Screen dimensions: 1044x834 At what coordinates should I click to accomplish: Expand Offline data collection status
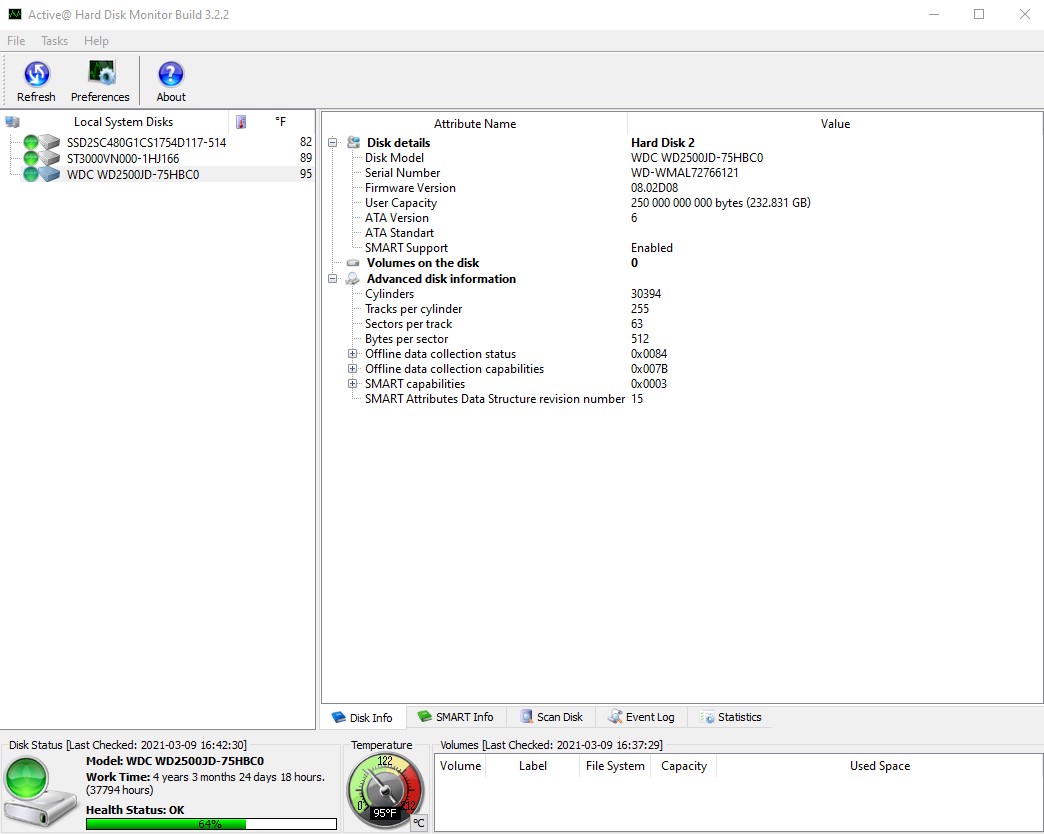point(352,354)
